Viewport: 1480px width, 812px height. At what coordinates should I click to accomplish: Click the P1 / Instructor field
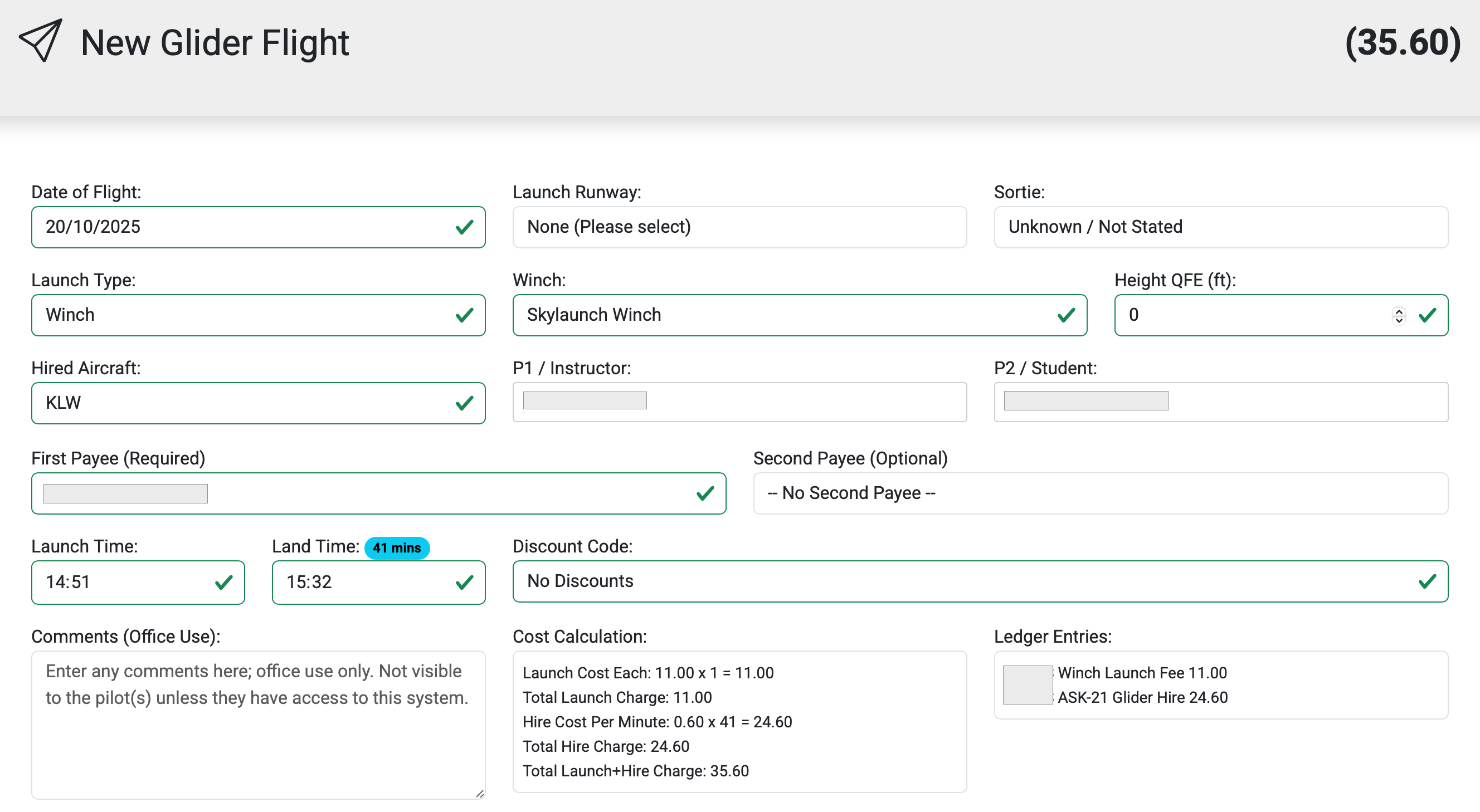tap(739, 402)
